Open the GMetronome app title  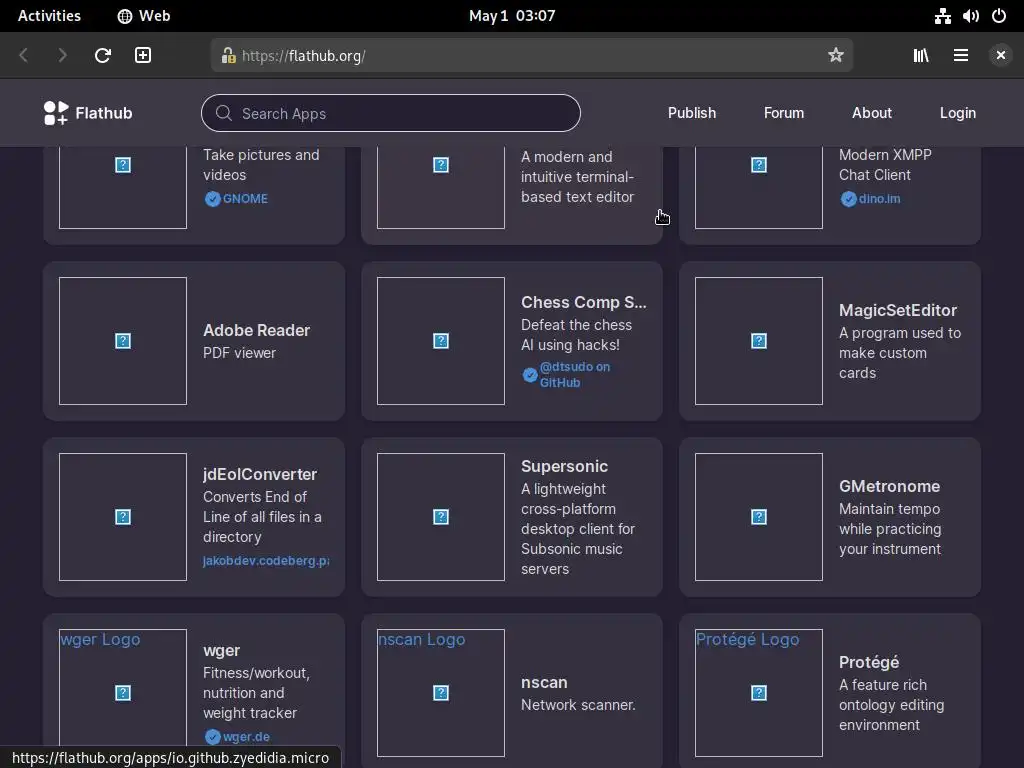[889, 487]
